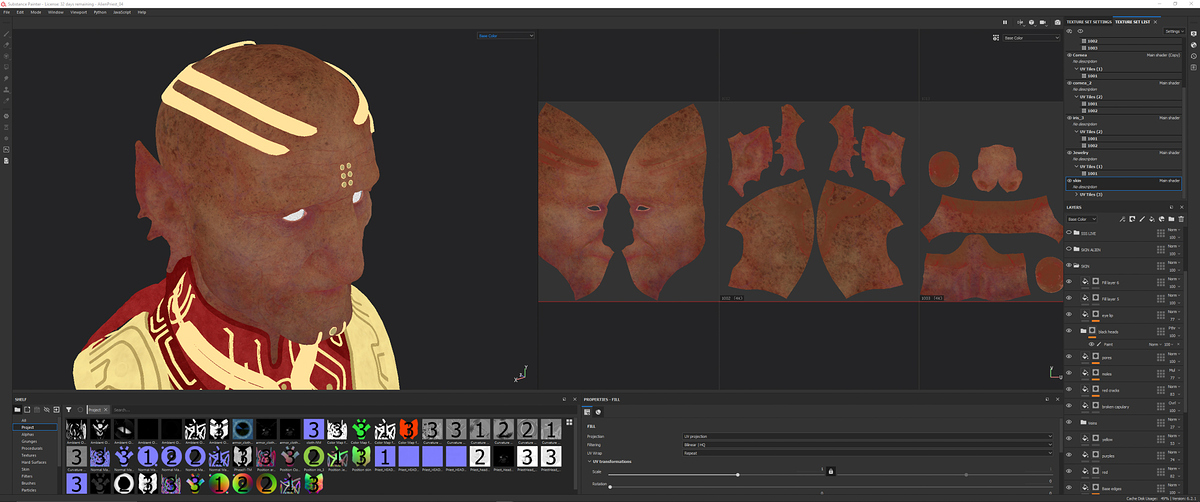Select the Hard Surfaces shelf category
Screen dimensions: 1200x502
36,462
